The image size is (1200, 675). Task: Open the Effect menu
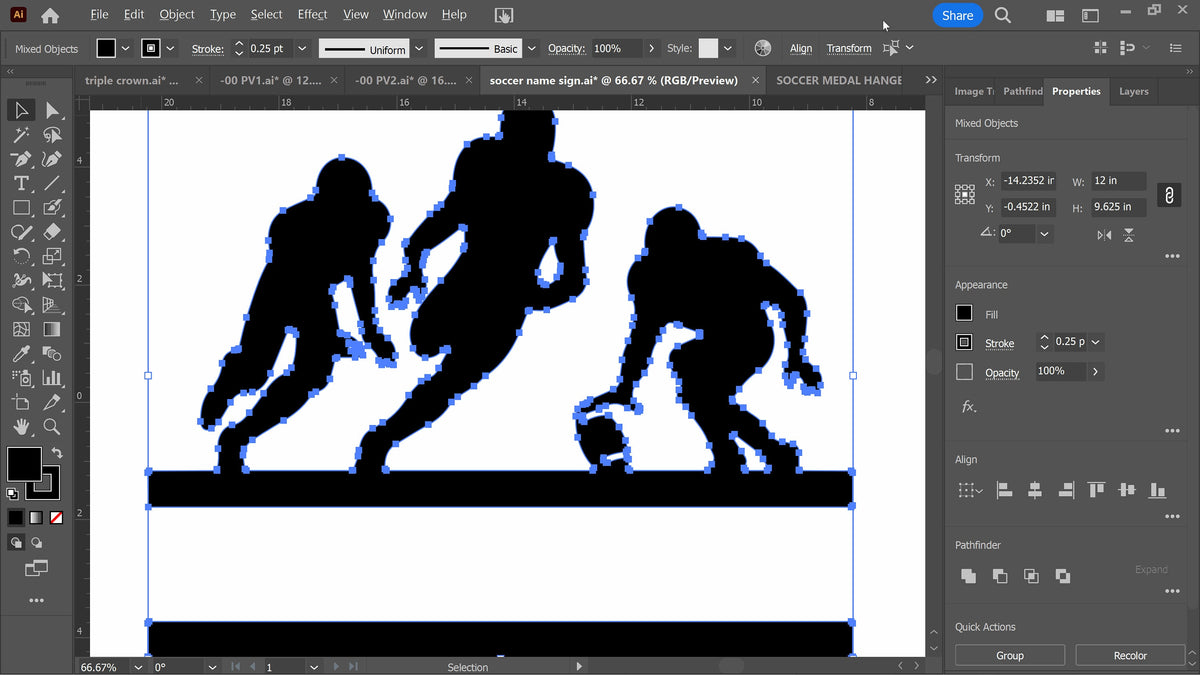coord(312,14)
